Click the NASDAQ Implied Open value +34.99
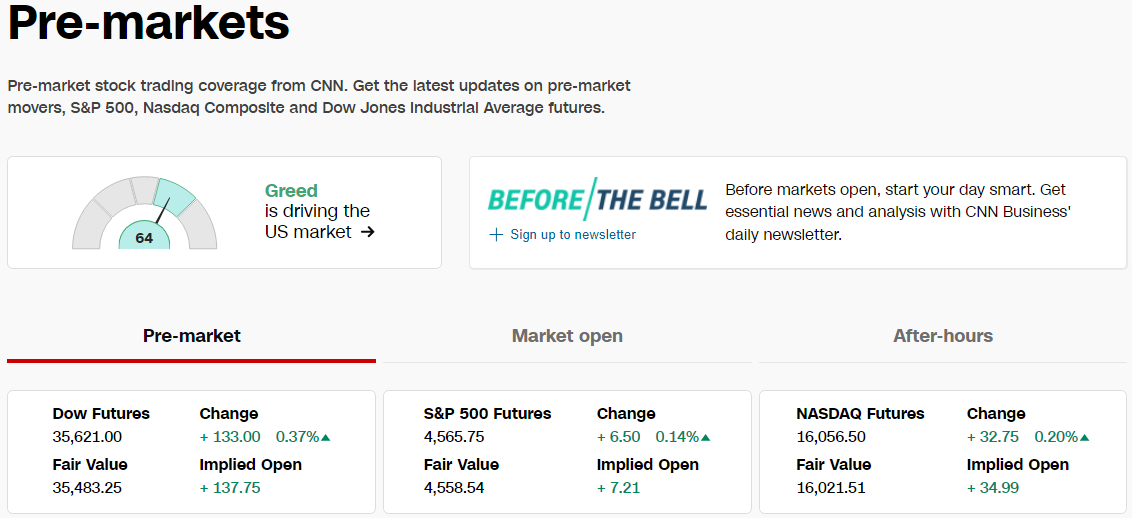 pyautogui.click(x=993, y=488)
